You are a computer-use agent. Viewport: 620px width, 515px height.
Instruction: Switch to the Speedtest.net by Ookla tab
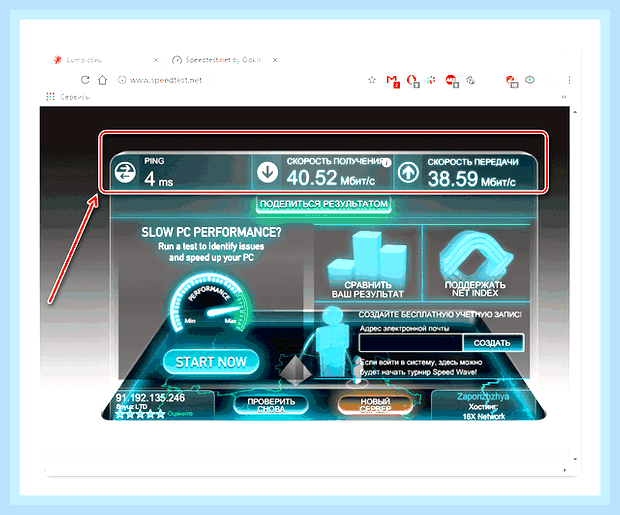(217, 60)
